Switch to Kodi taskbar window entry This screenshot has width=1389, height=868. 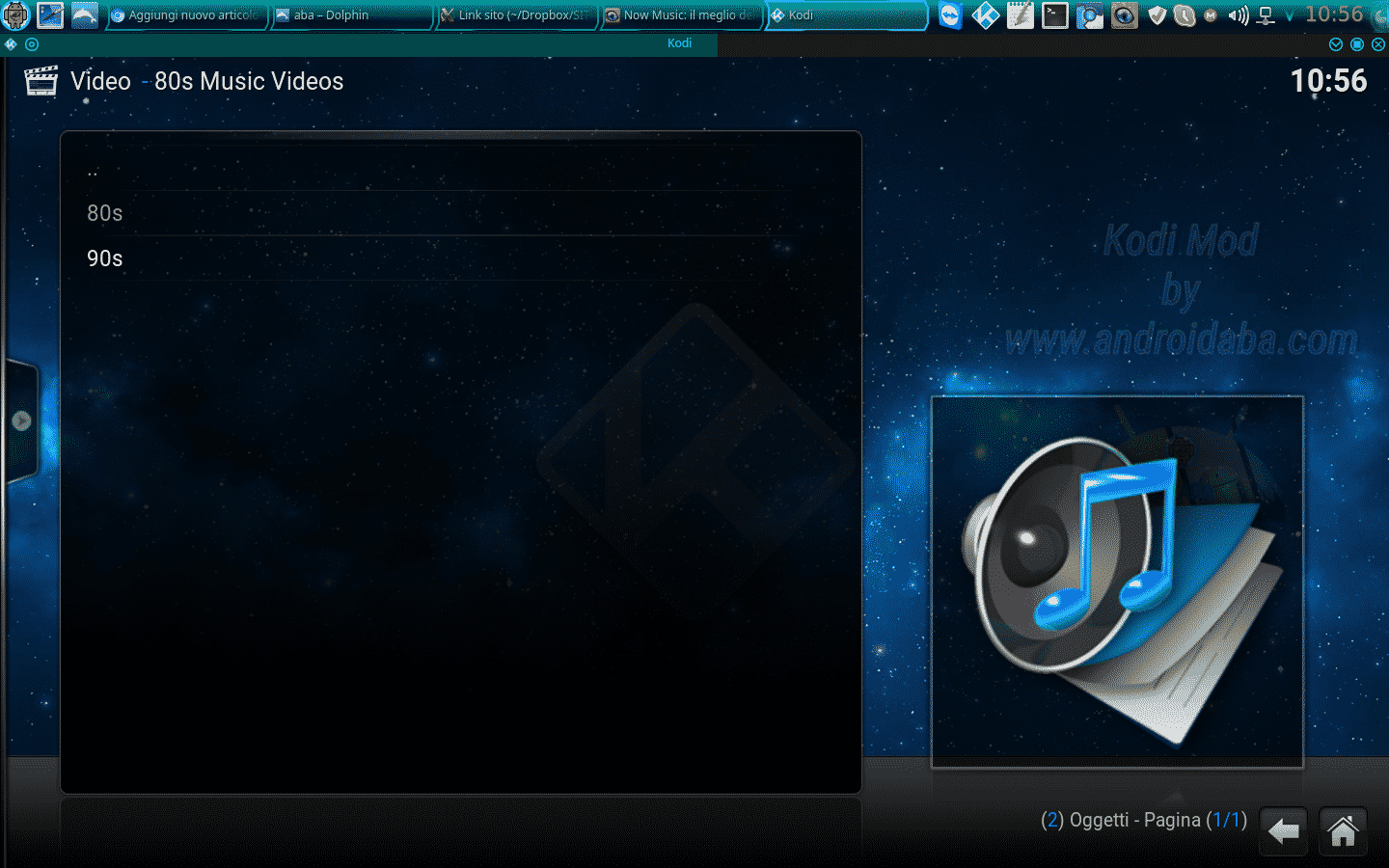tap(846, 15)
